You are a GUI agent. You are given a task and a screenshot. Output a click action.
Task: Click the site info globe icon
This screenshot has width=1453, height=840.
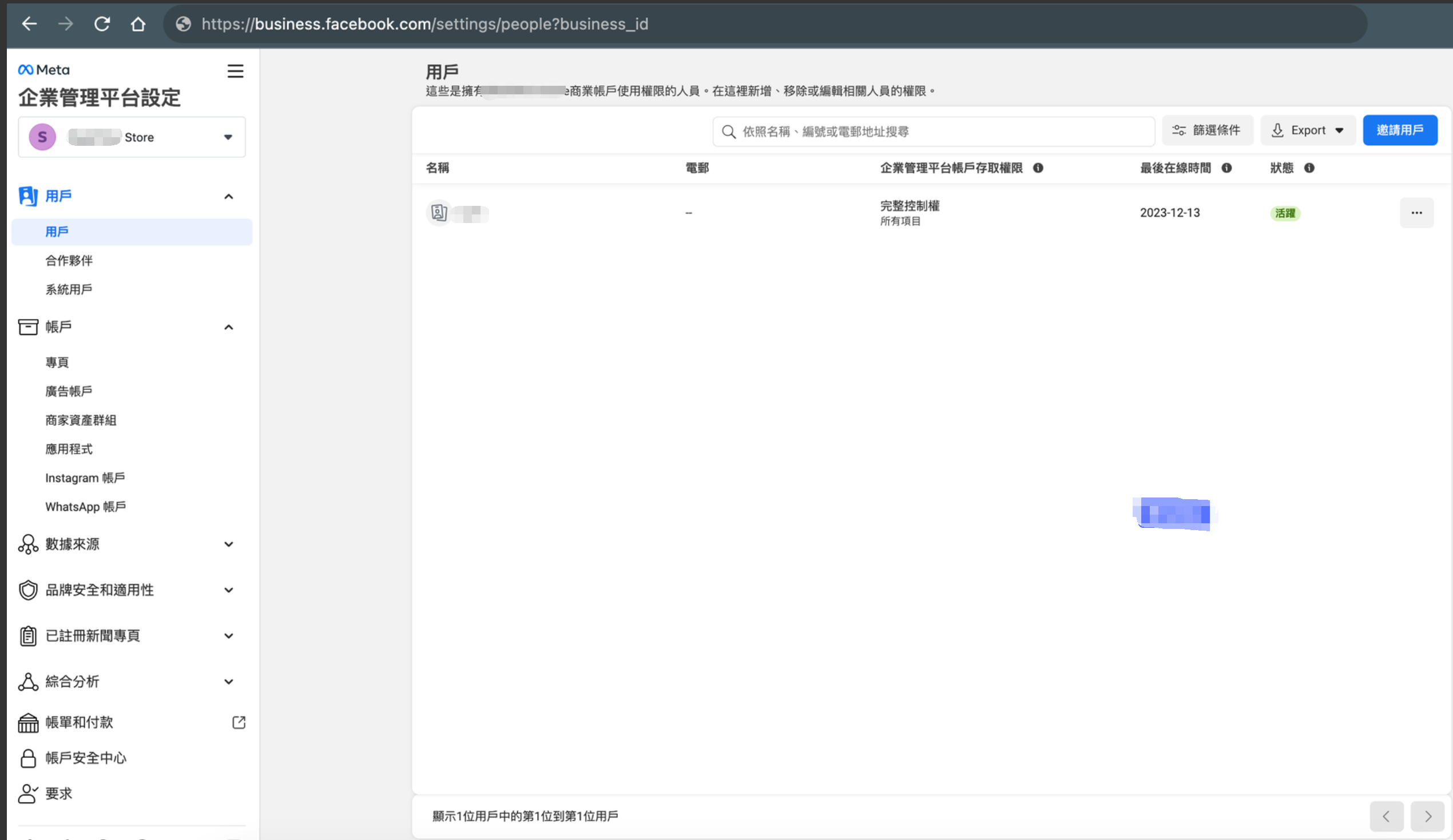tap(184, 23)
